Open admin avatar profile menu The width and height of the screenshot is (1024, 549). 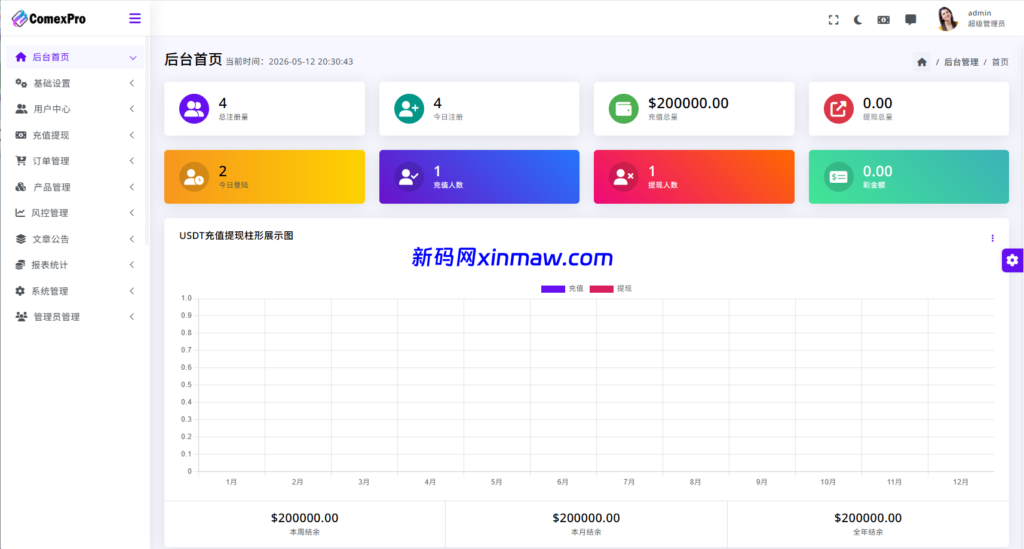(x=946, y=19)
